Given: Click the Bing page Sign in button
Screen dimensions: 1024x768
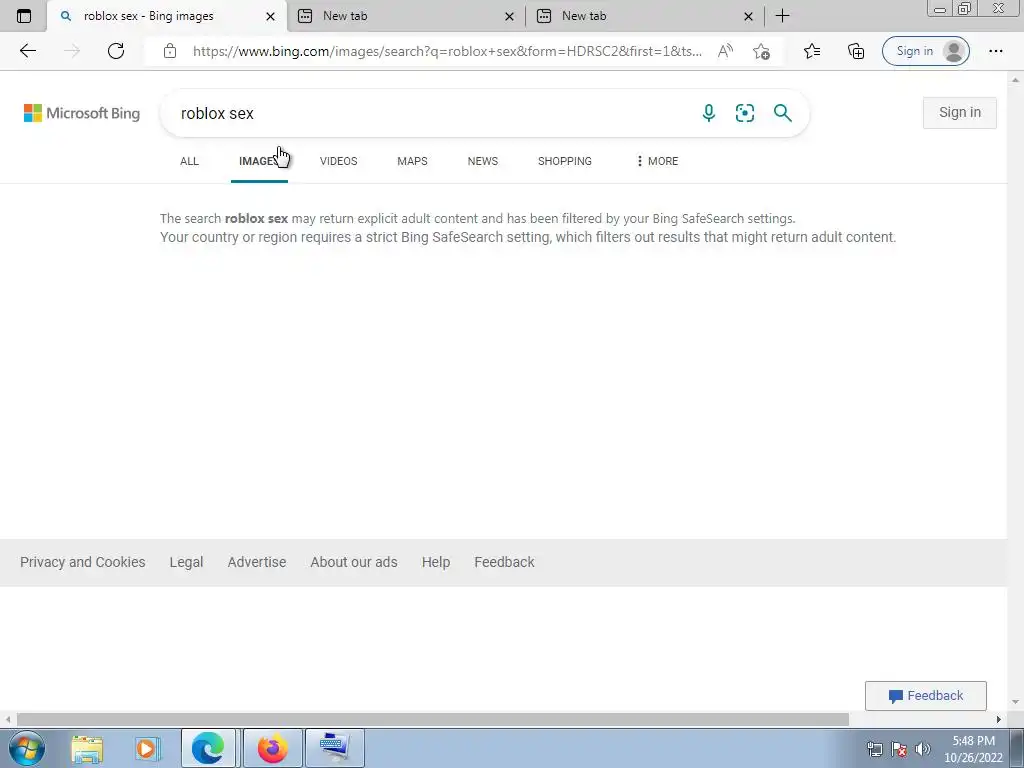Looking at the screenshot, I should (959, 112).
